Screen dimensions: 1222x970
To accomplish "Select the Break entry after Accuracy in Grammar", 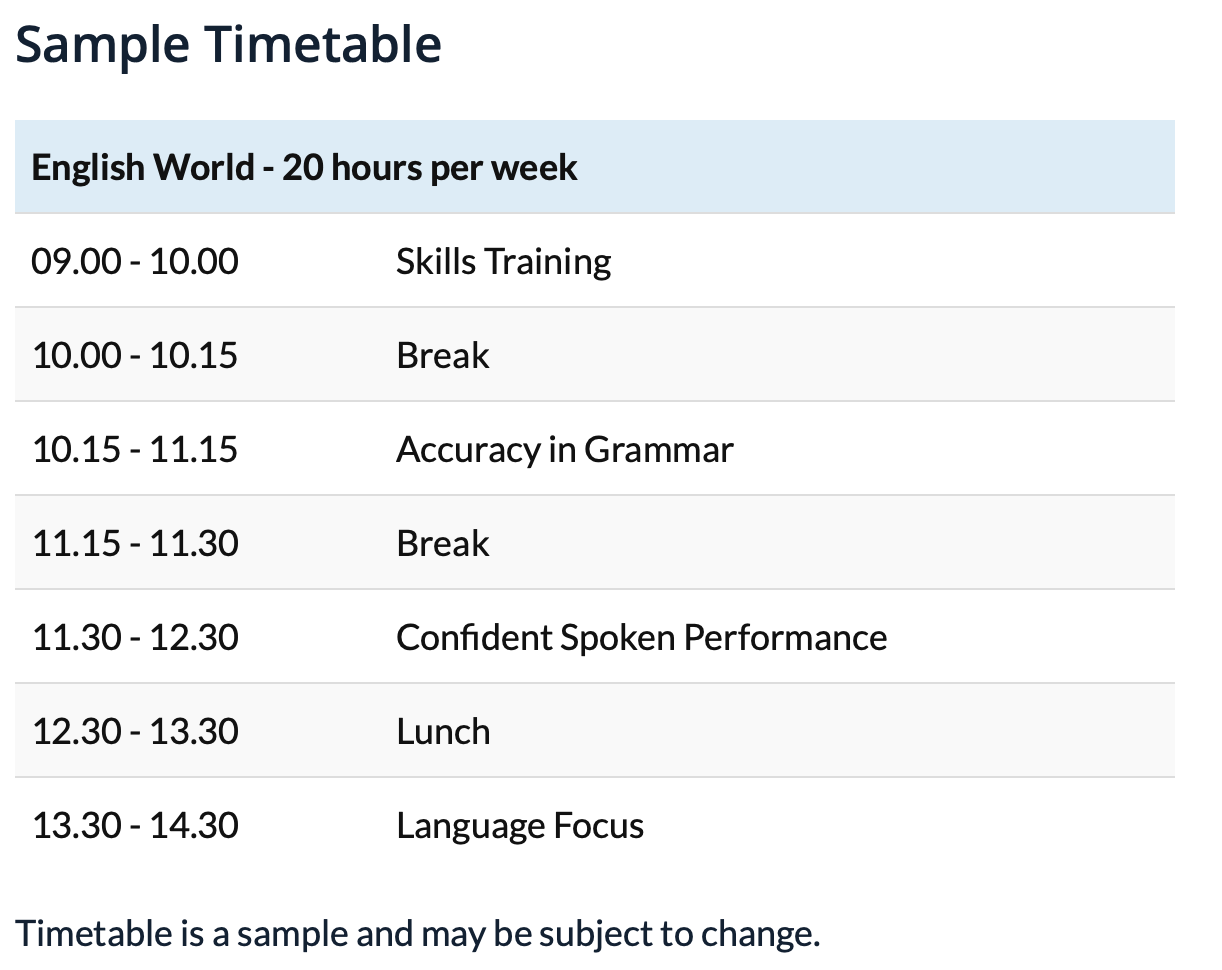I will [x=443, y=544].
